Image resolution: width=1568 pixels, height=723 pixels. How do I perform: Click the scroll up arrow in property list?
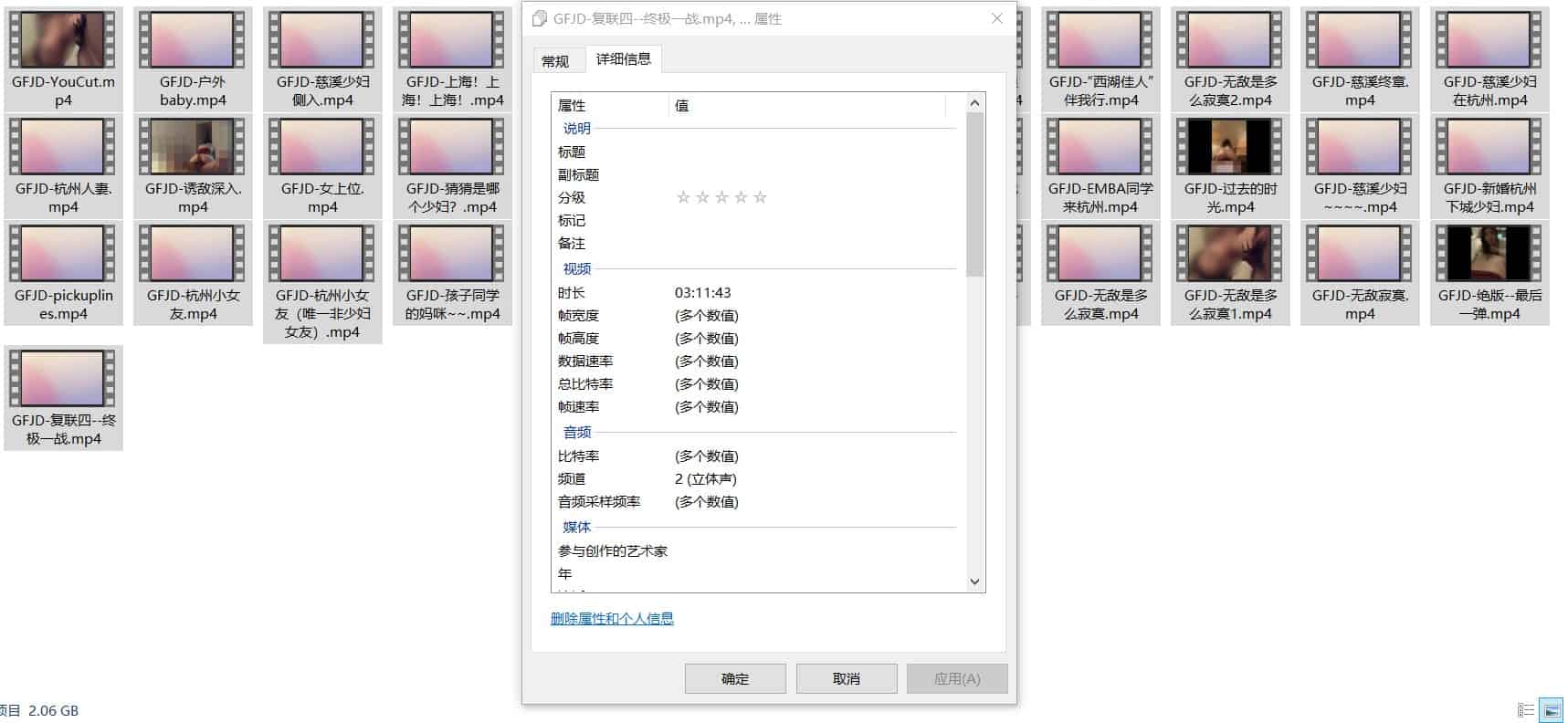pyautogui.click(x=974, y=103)
